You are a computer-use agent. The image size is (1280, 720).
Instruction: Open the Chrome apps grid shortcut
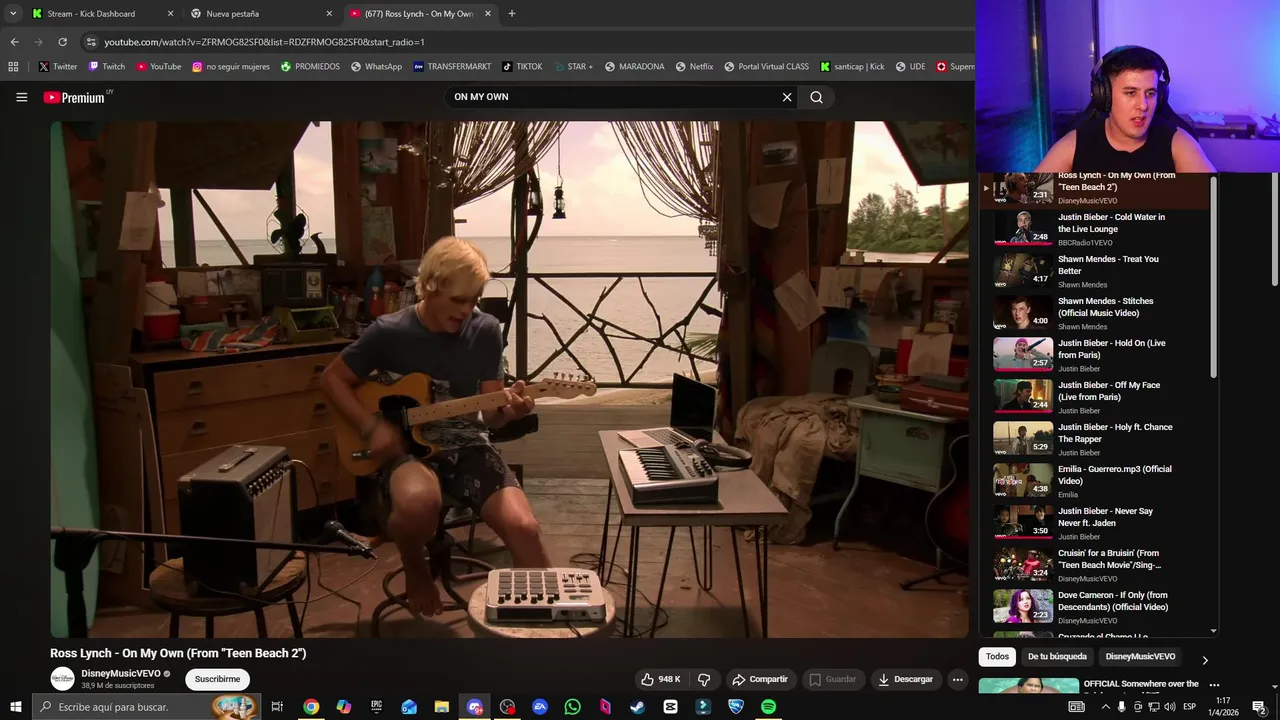coord(13,67)
